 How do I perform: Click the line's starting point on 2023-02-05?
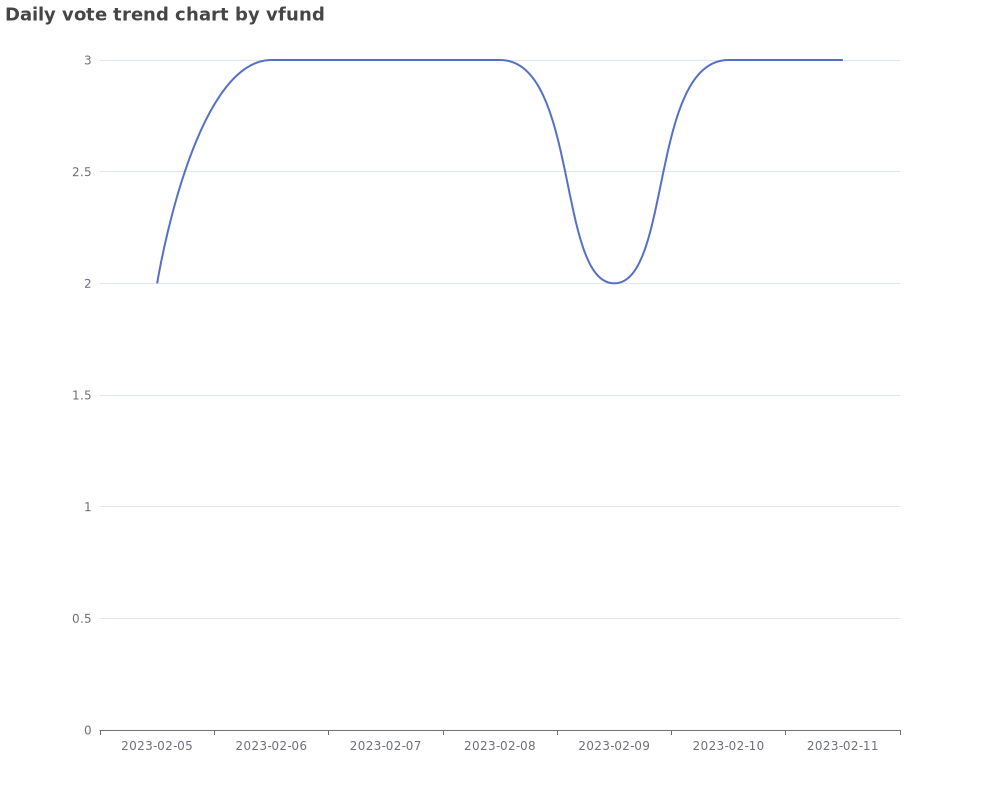157,283
